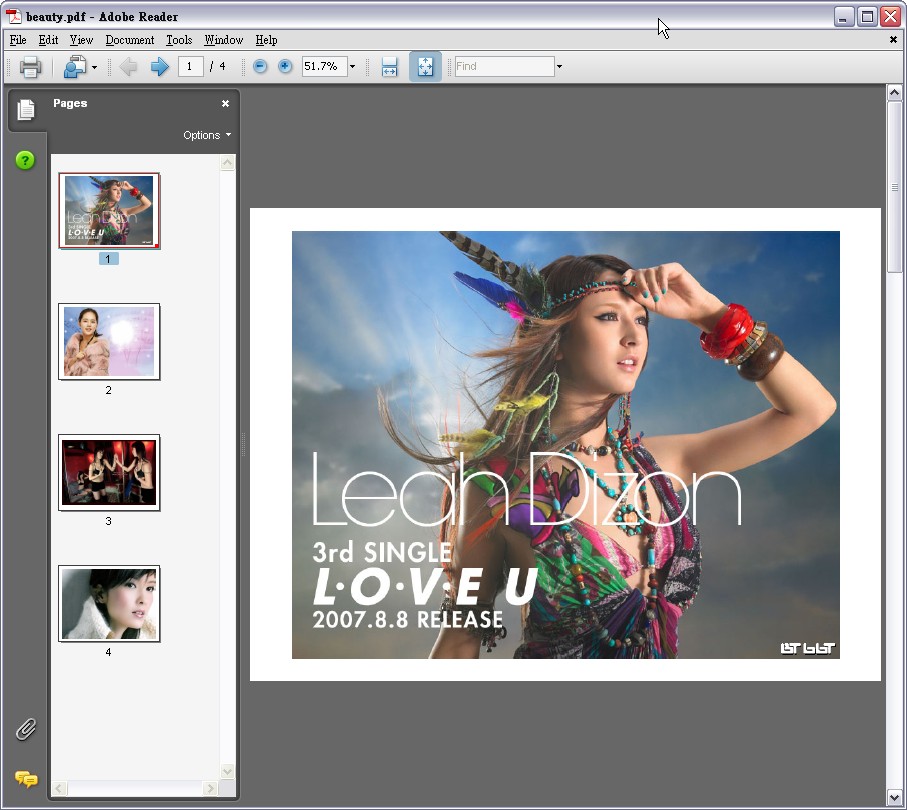Viewport: 907px width, 810px height.
Task: Start a collaboration meeting icon
Action: pos(75,67)
